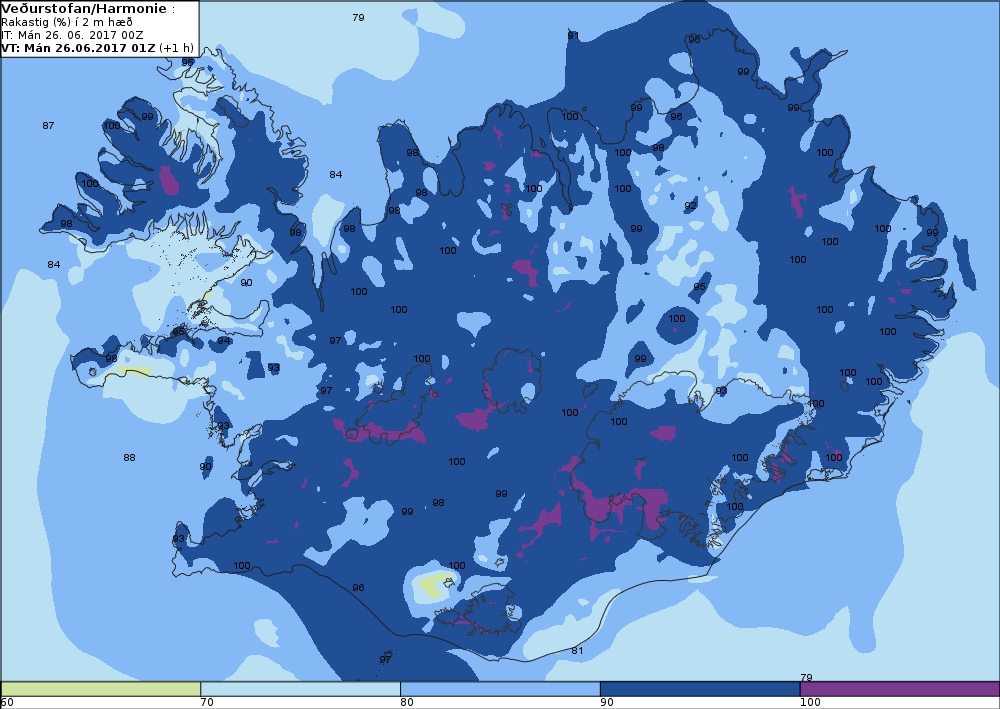
Task: Click the purple 100 legend swatch
Action: tap(899, 689)
